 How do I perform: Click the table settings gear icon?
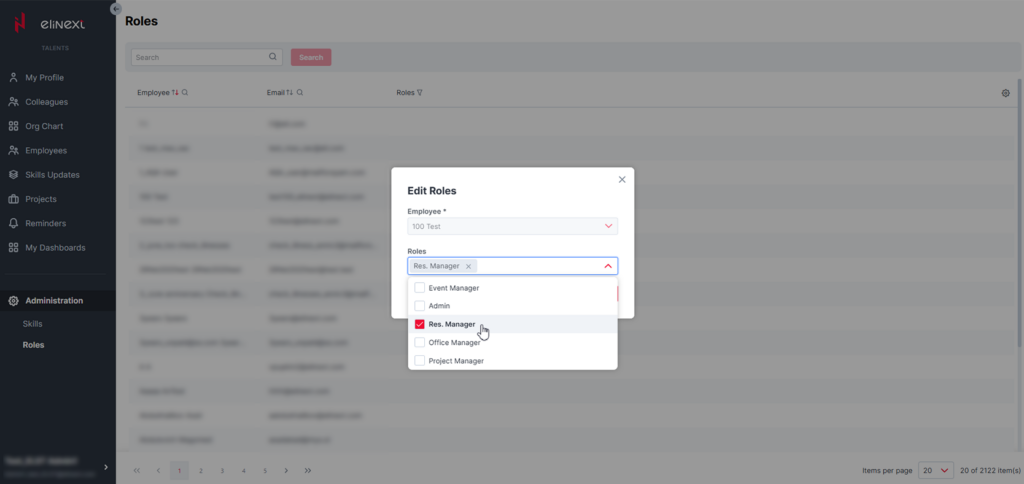[x=1005, y=93]
